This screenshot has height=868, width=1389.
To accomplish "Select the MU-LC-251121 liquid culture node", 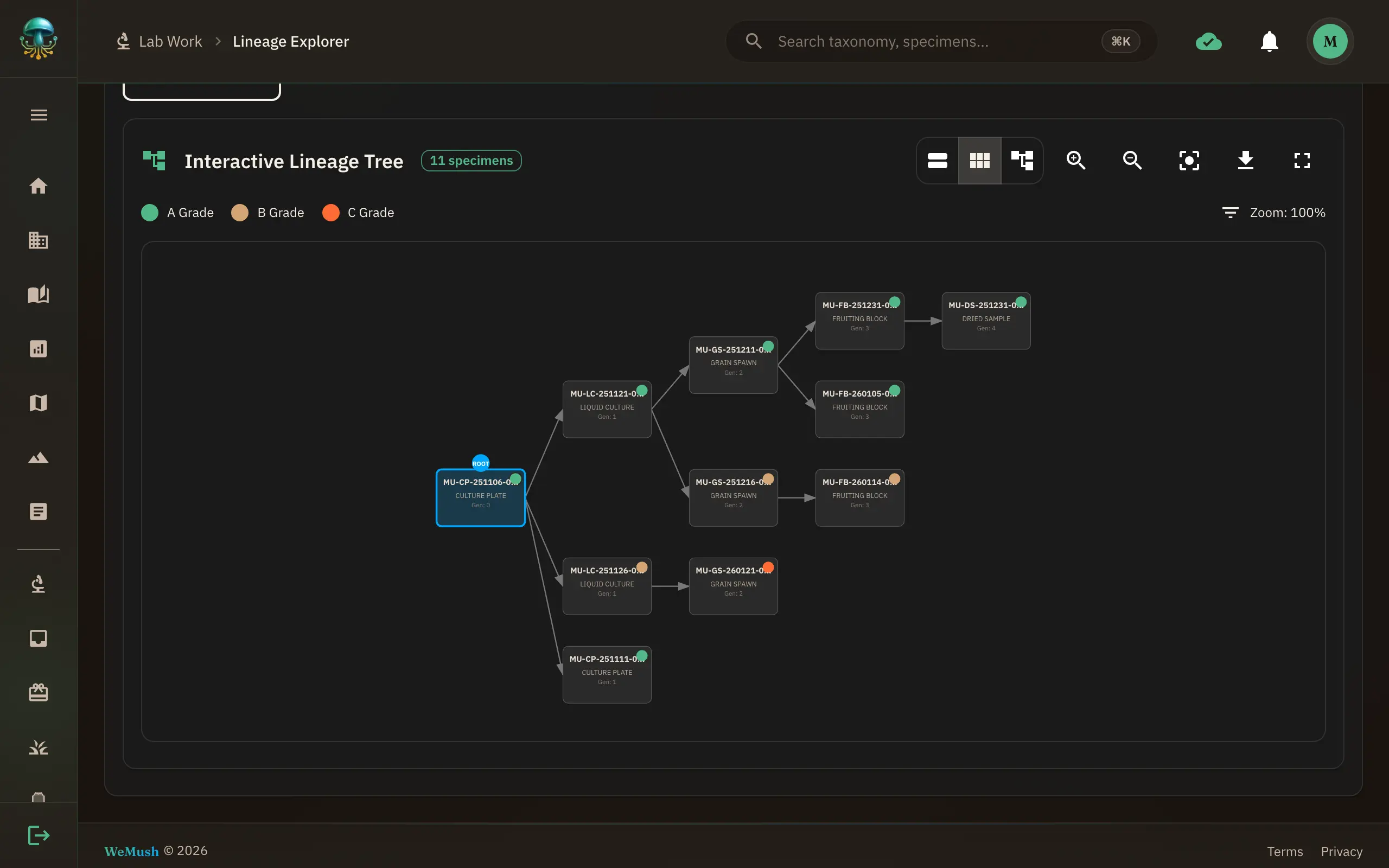I will pyautogui.click(x=607, y=409).
